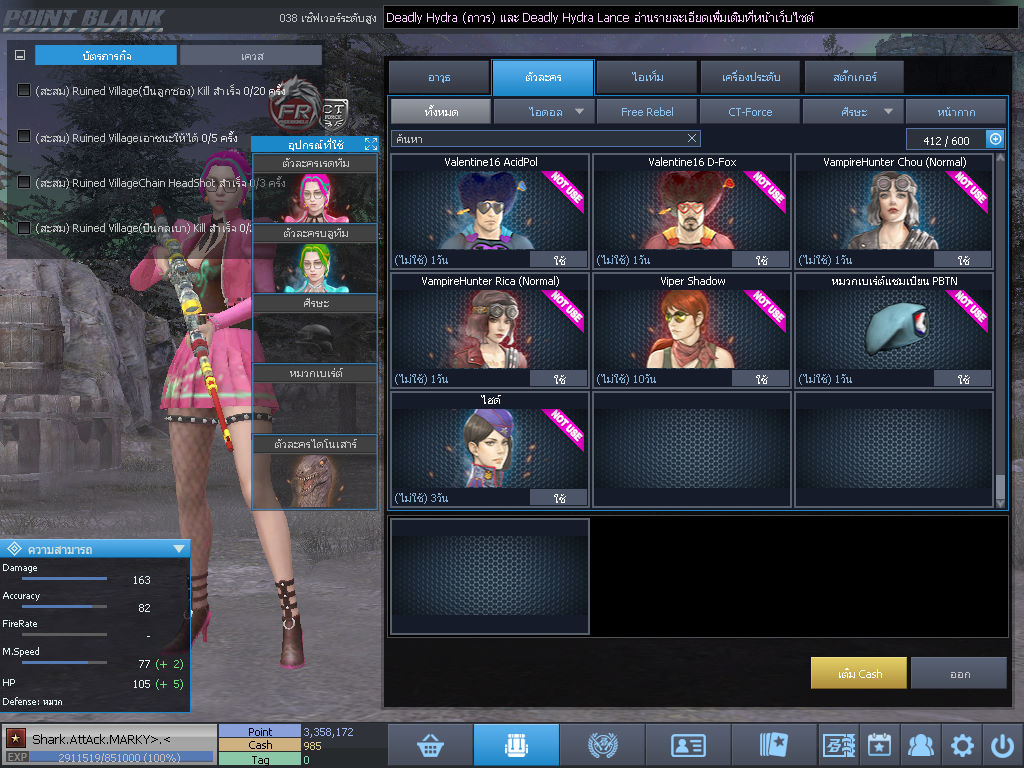1024x768 pixels.
Task: Use VampireHunter Rica via ใช้ button
Action: click(559, 379)
